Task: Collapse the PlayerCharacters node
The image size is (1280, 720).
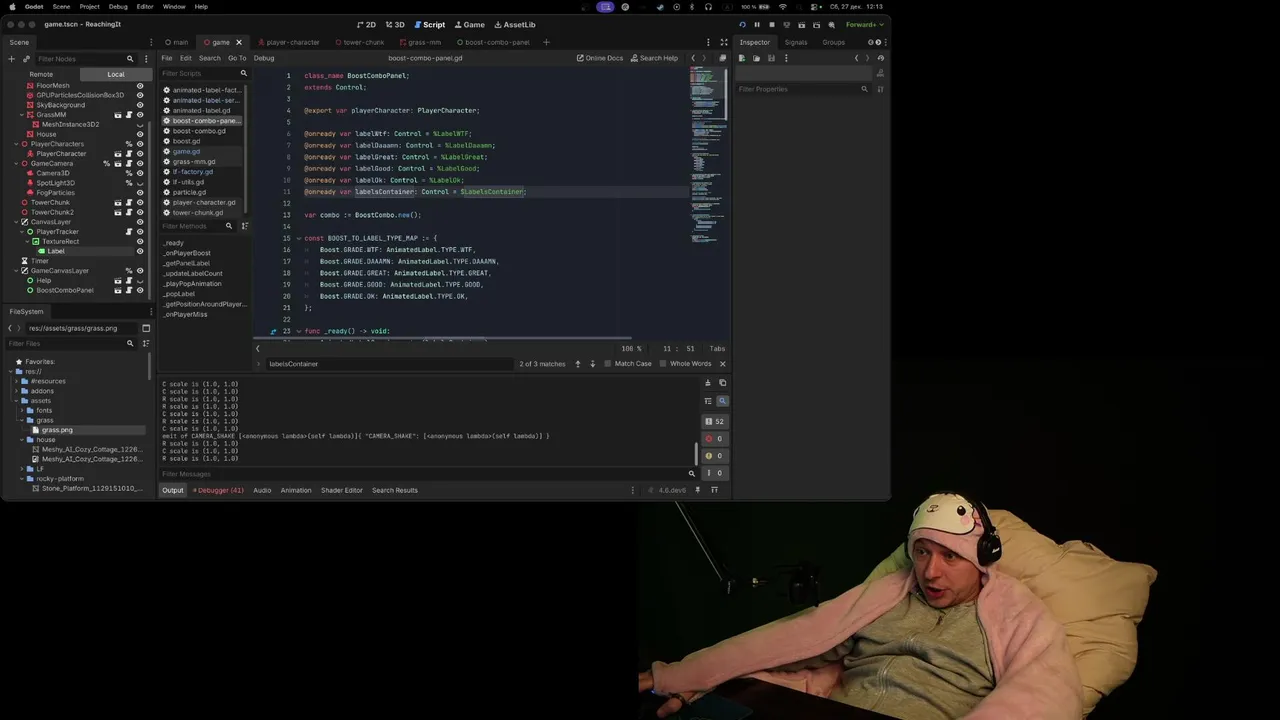Action: tap(16, 144)
